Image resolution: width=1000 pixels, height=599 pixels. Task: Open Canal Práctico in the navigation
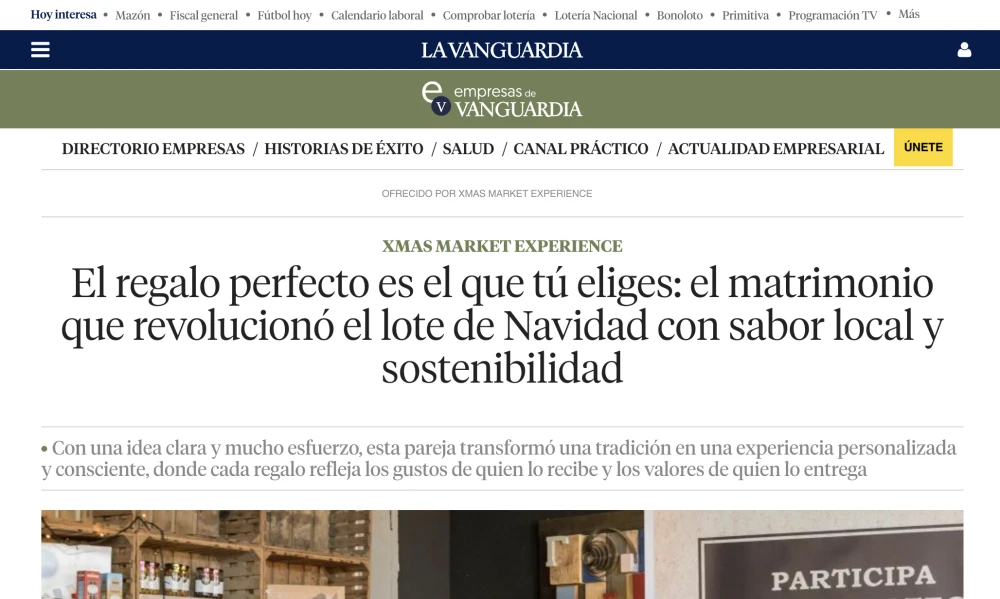[581, 149]
